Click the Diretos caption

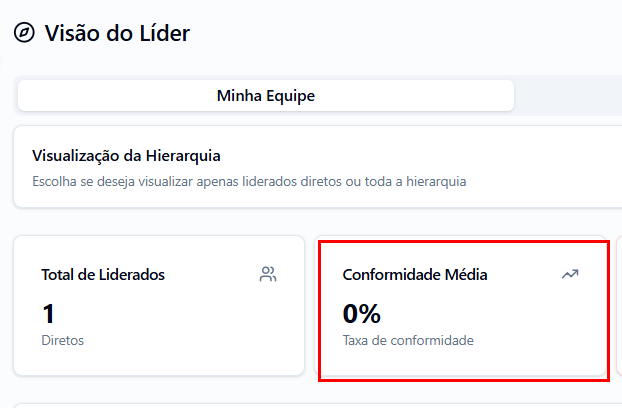click(x=62, y=340)
